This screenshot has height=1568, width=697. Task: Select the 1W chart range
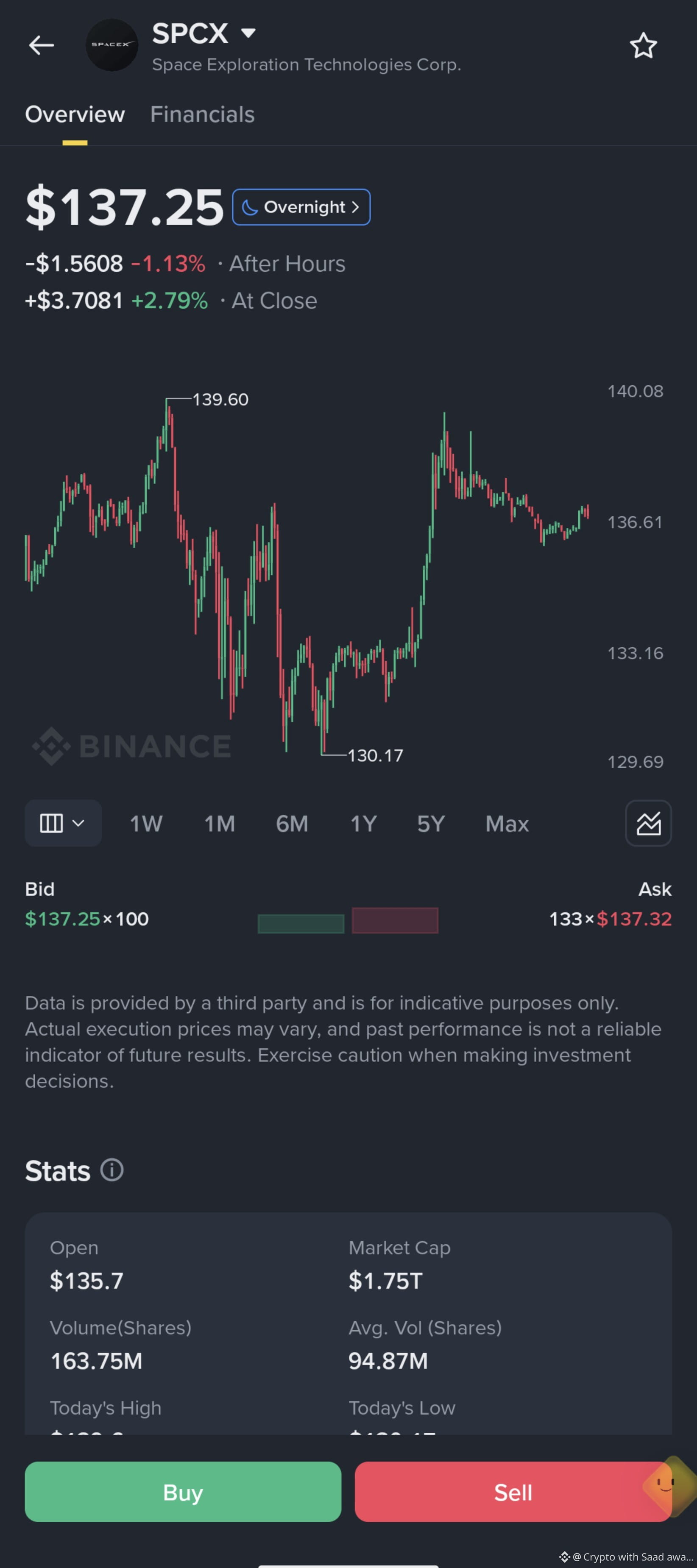click(x=146, y=824)
